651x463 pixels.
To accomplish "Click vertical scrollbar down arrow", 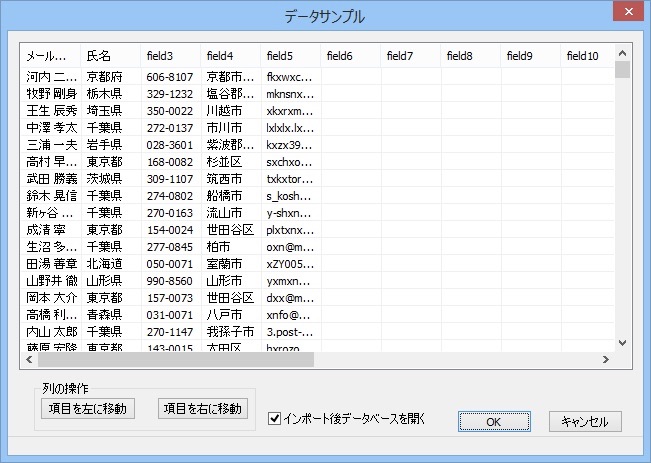I will point(622,342).
